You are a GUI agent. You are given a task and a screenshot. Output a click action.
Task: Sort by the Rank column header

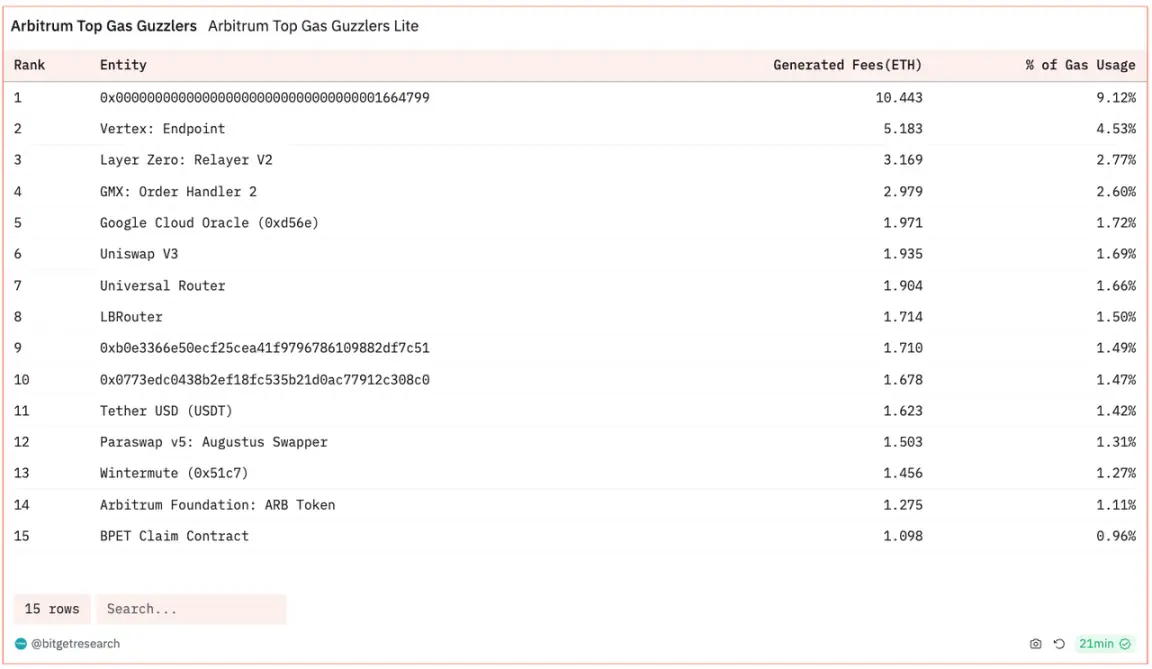point(29,65)
